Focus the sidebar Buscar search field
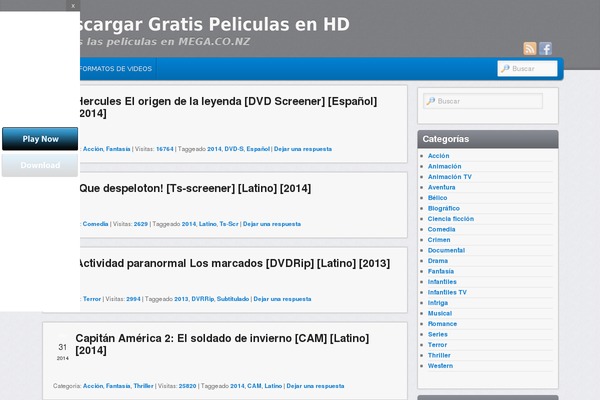600x400 pixels. coord(483,101)
